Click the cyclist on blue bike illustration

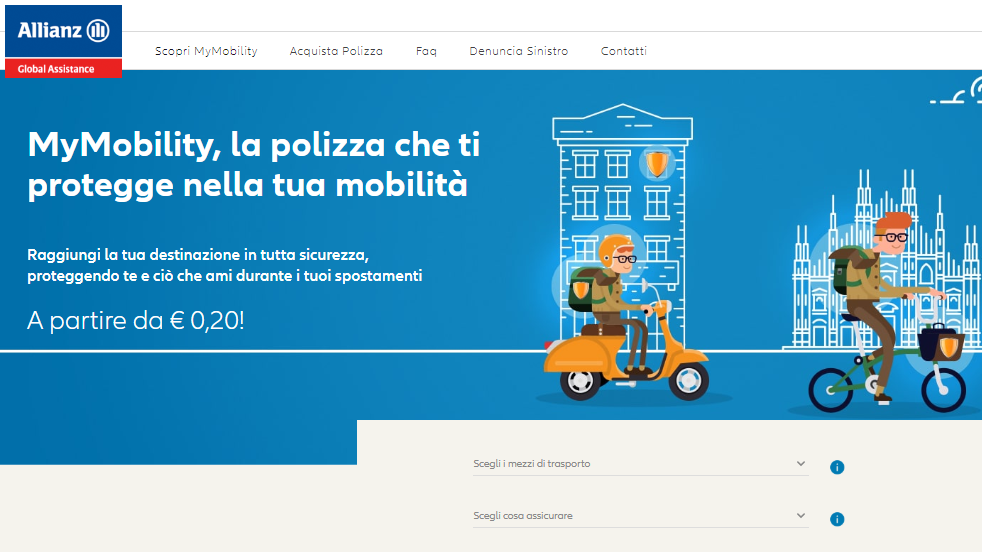coord(887,313)
